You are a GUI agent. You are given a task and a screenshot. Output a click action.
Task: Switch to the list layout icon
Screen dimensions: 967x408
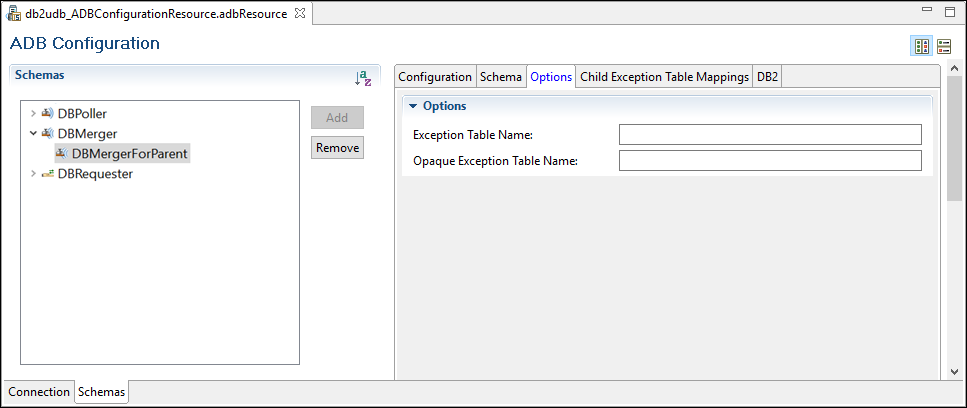(944, 46)
